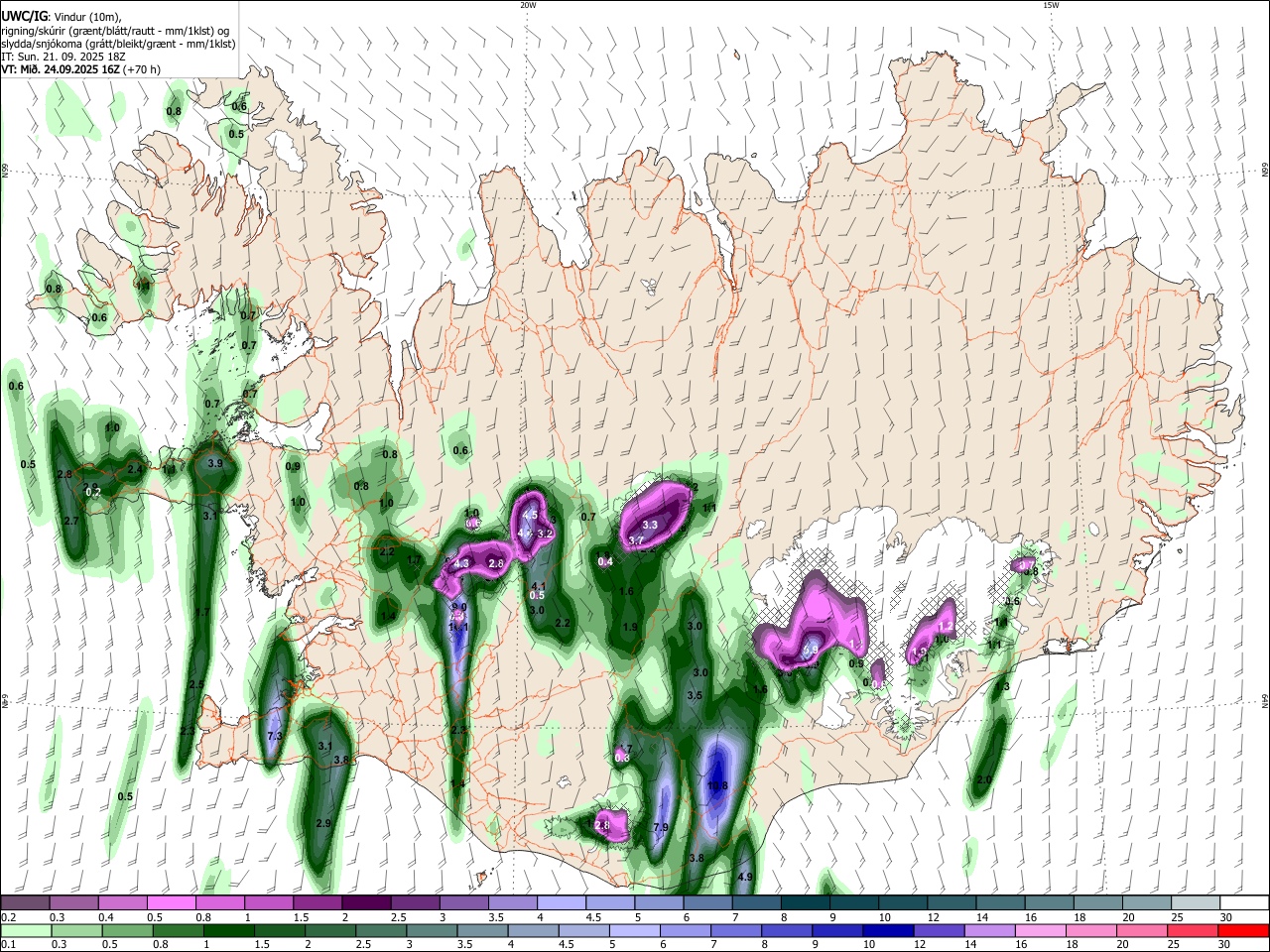The height and width of the screenshot is (952, 1270).
Task: Click the swatch between 0.2 and 0.3, upper legend row
Action: click(25, 902)
